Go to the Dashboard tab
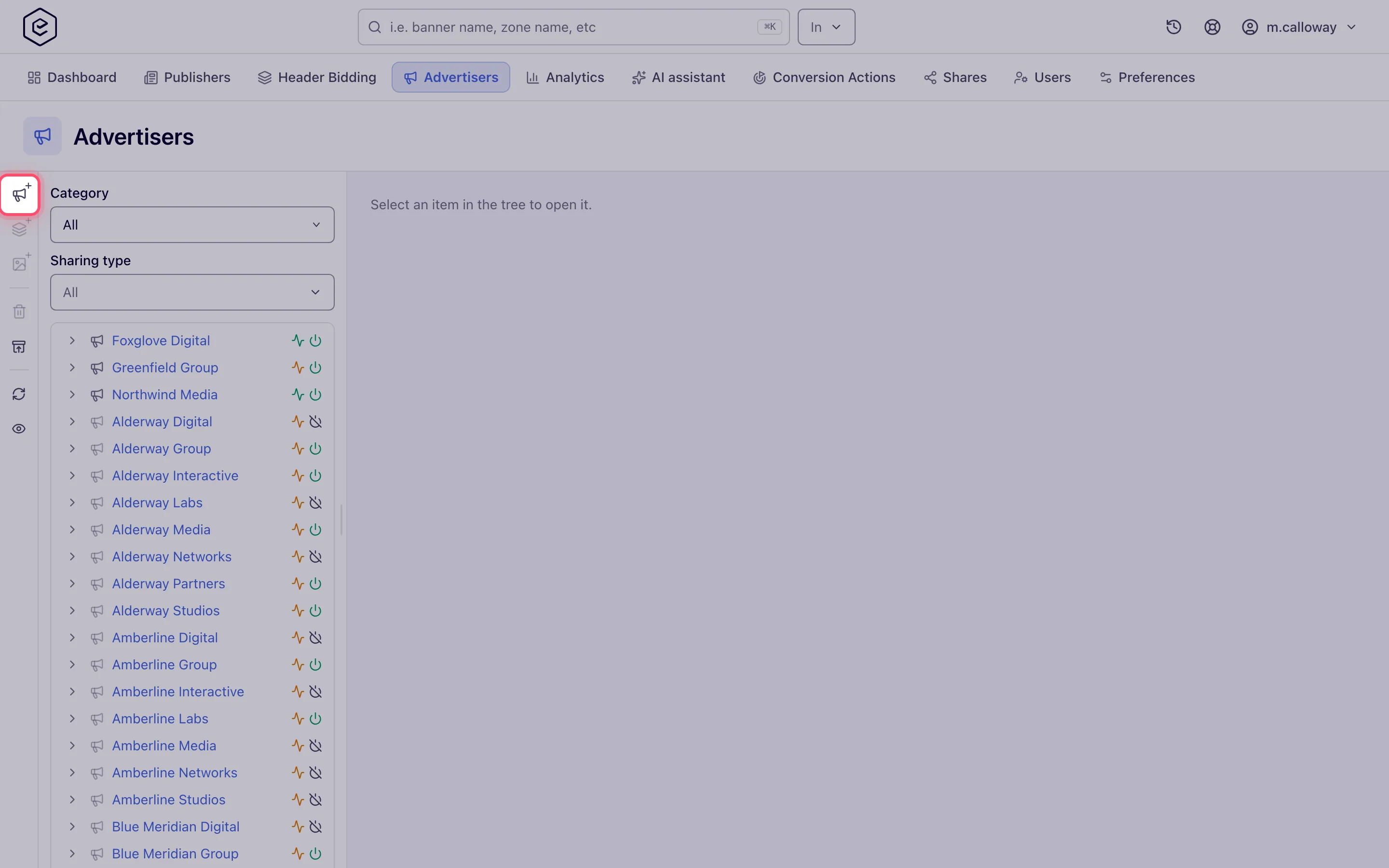The image size is (1389, 868). point(72,78)
